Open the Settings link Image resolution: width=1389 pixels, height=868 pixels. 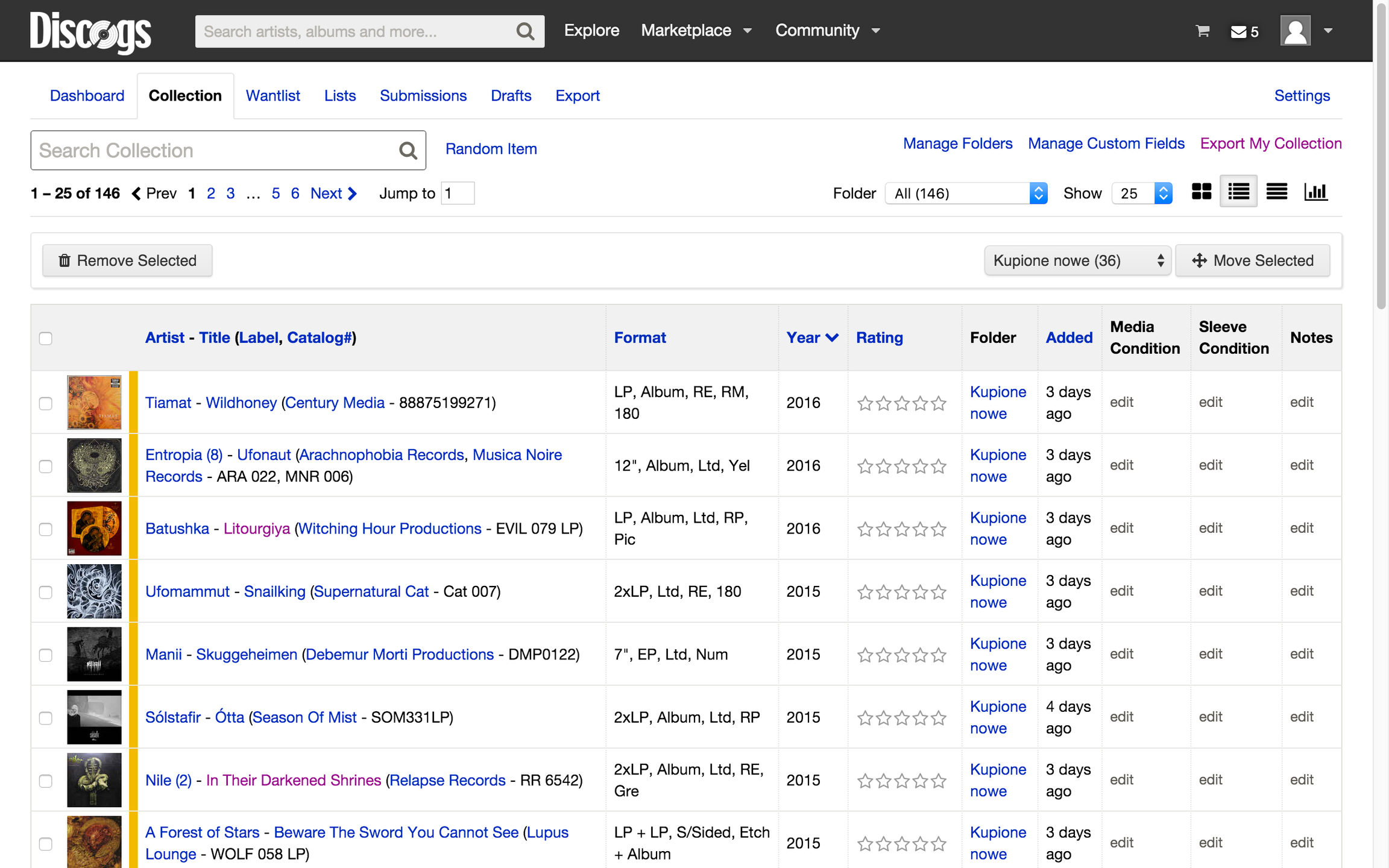point(1302,96)
